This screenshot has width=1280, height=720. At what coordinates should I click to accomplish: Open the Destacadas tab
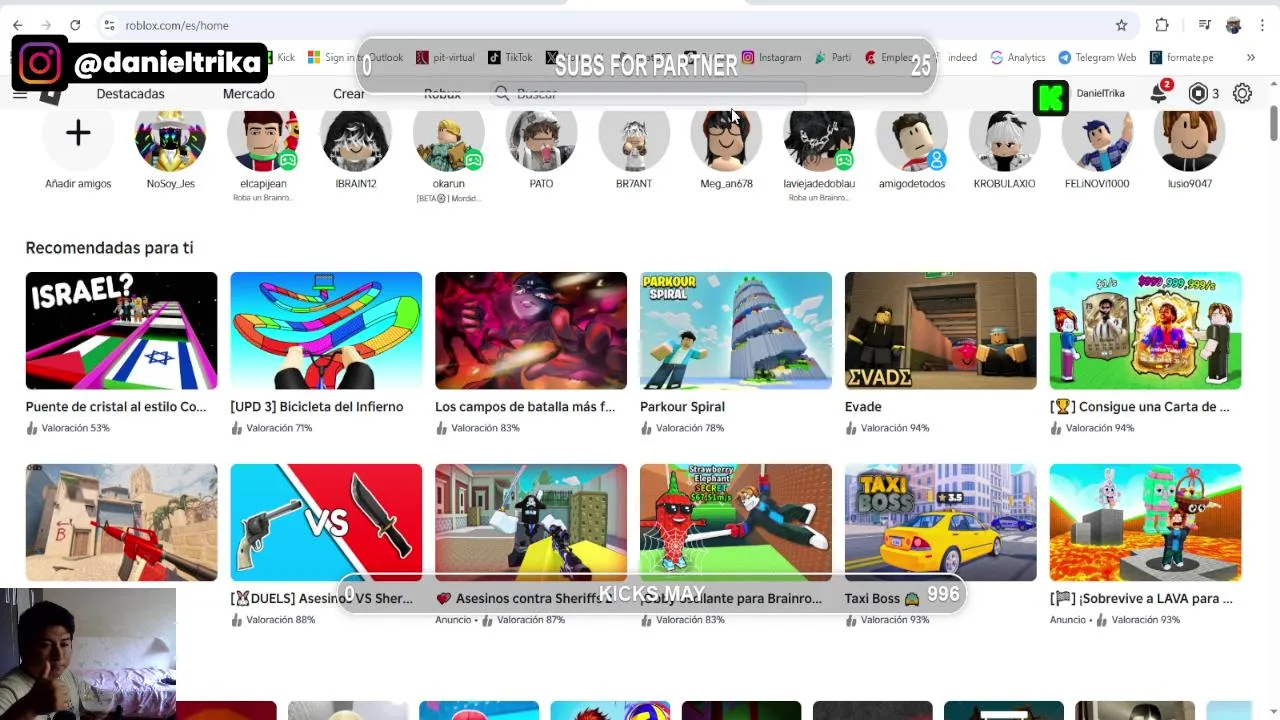[130, 93]
